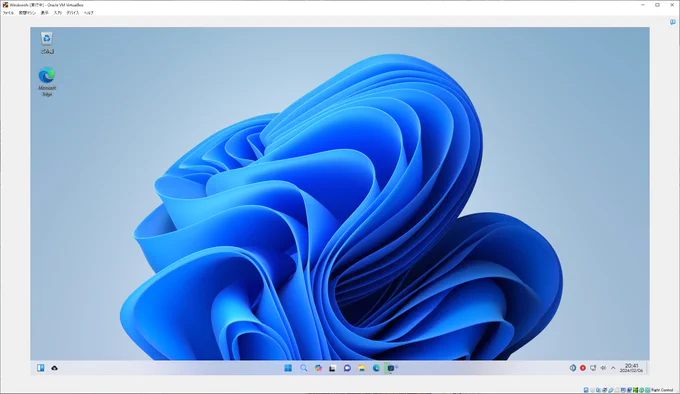Click the Right Control host key label

point(662,390)
